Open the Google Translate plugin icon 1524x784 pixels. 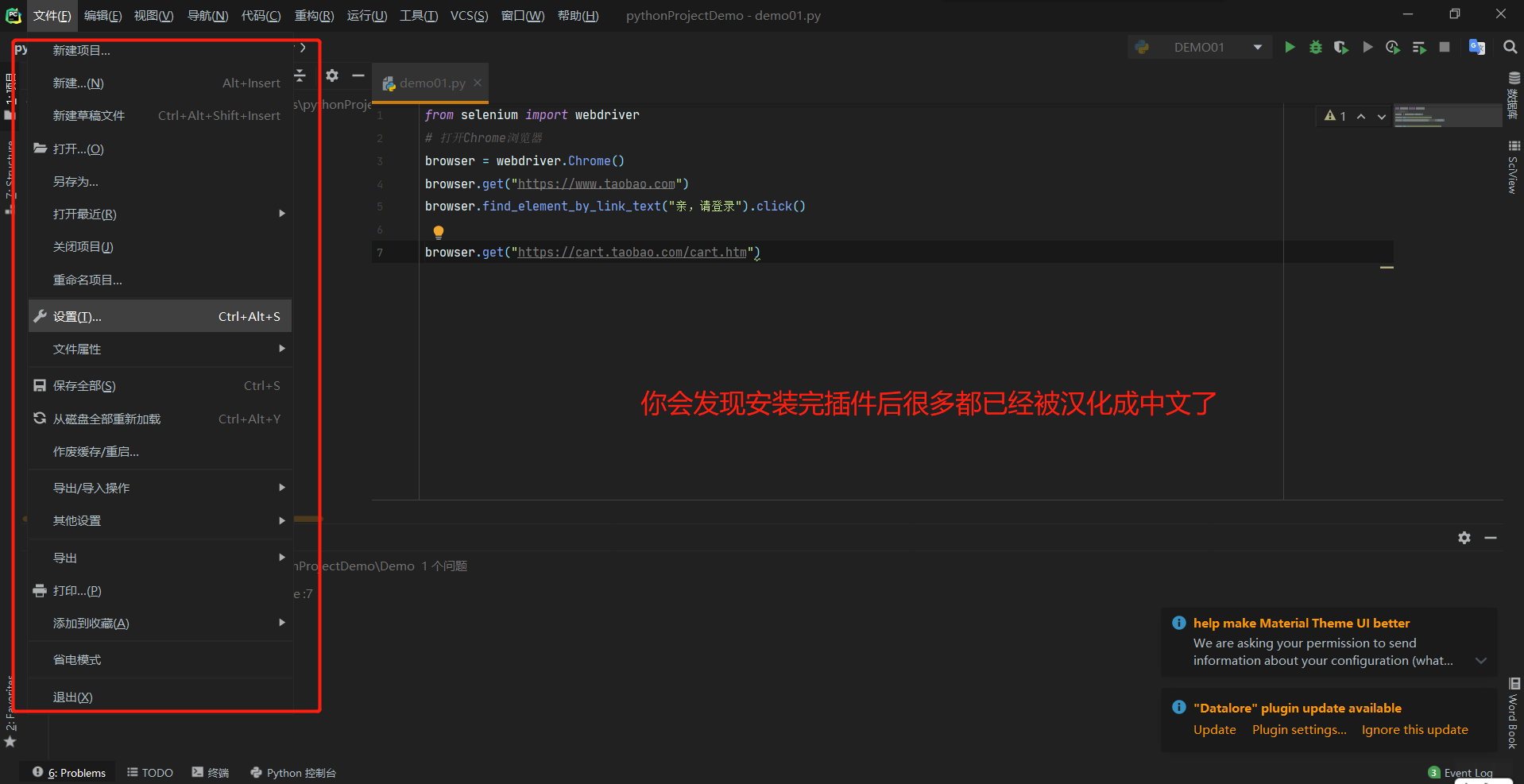click(x=1477, y=48)
